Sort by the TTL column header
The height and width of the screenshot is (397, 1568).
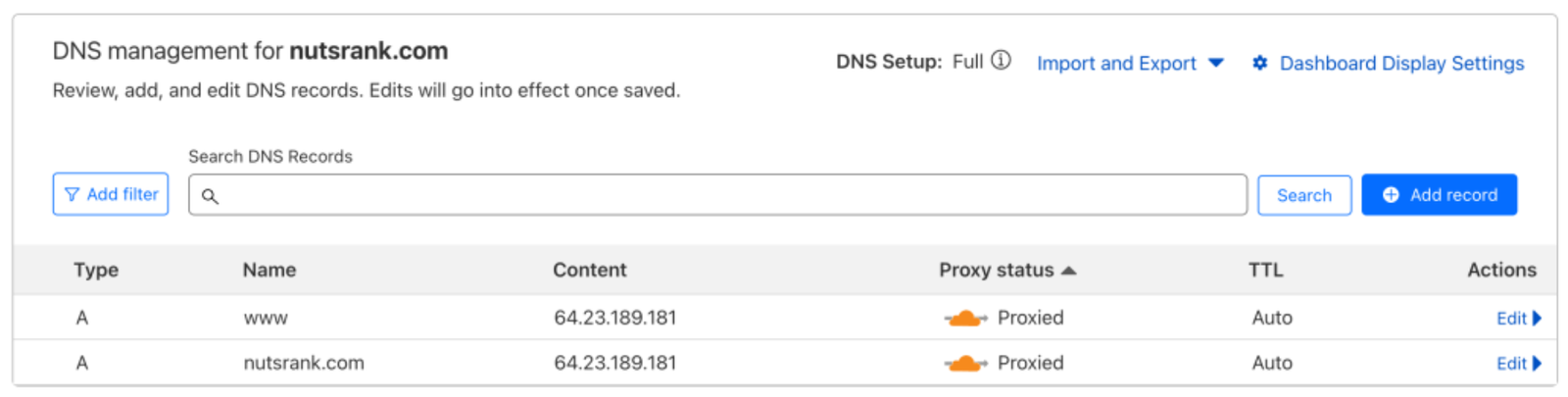click(x=1265, y=271)
